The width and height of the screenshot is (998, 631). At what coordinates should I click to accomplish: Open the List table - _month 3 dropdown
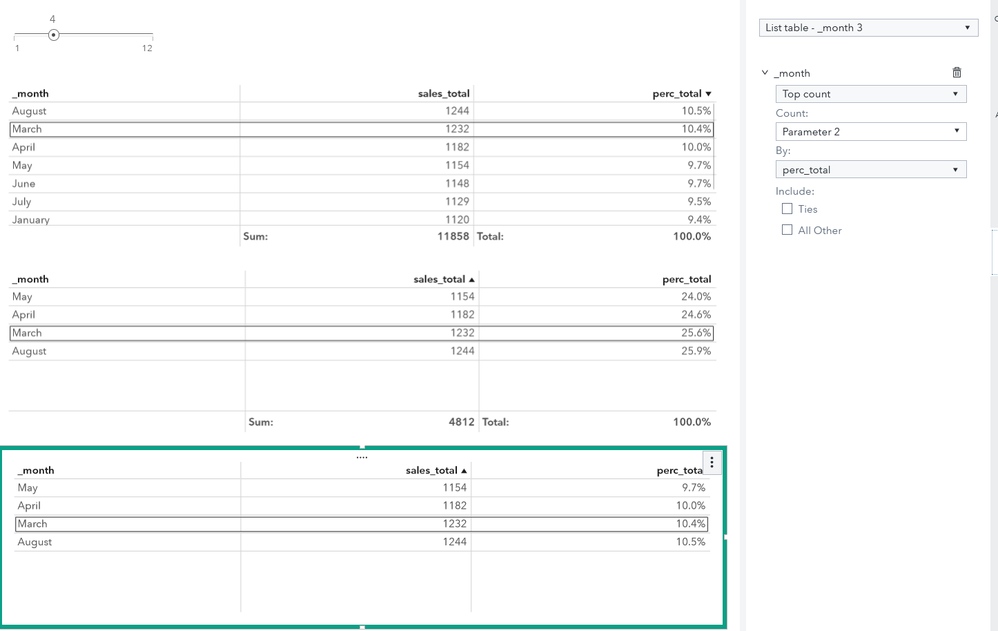[868, 27]
